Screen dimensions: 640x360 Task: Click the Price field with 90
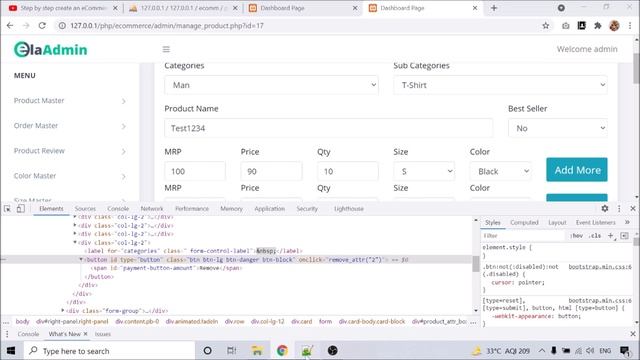[x=271, y=171]
